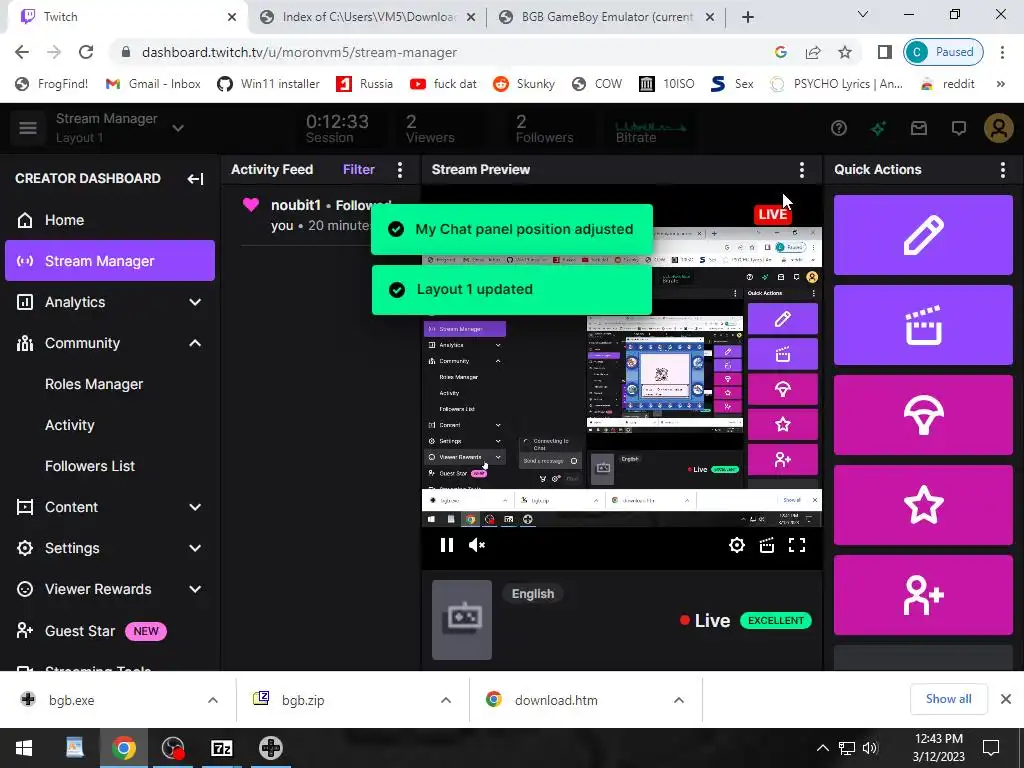The width and height of the screenshot is (1024, 768).
Task: Click the parachute Raid quick action
Action: pyautogui.click(x=923, y=415)
